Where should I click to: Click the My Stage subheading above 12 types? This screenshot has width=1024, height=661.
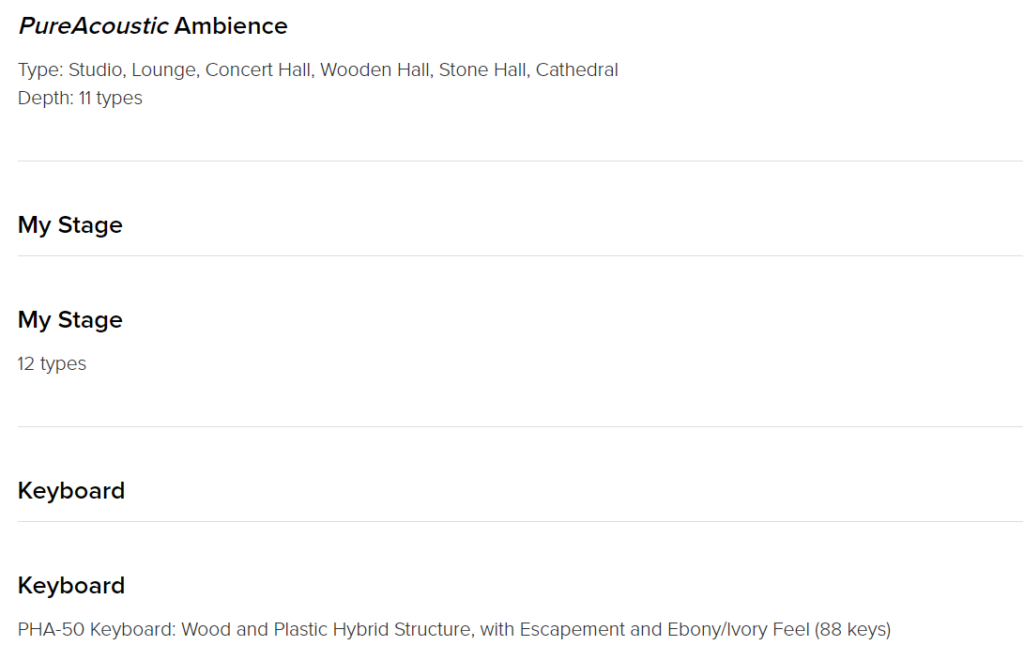point(70,319)
